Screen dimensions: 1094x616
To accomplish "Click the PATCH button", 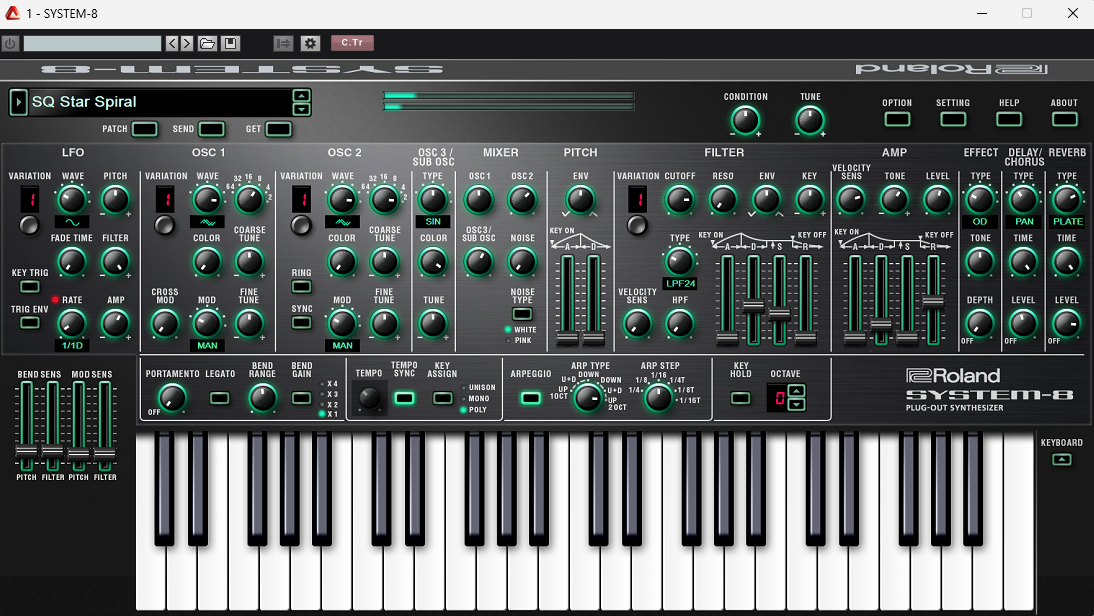I will 144,129.
